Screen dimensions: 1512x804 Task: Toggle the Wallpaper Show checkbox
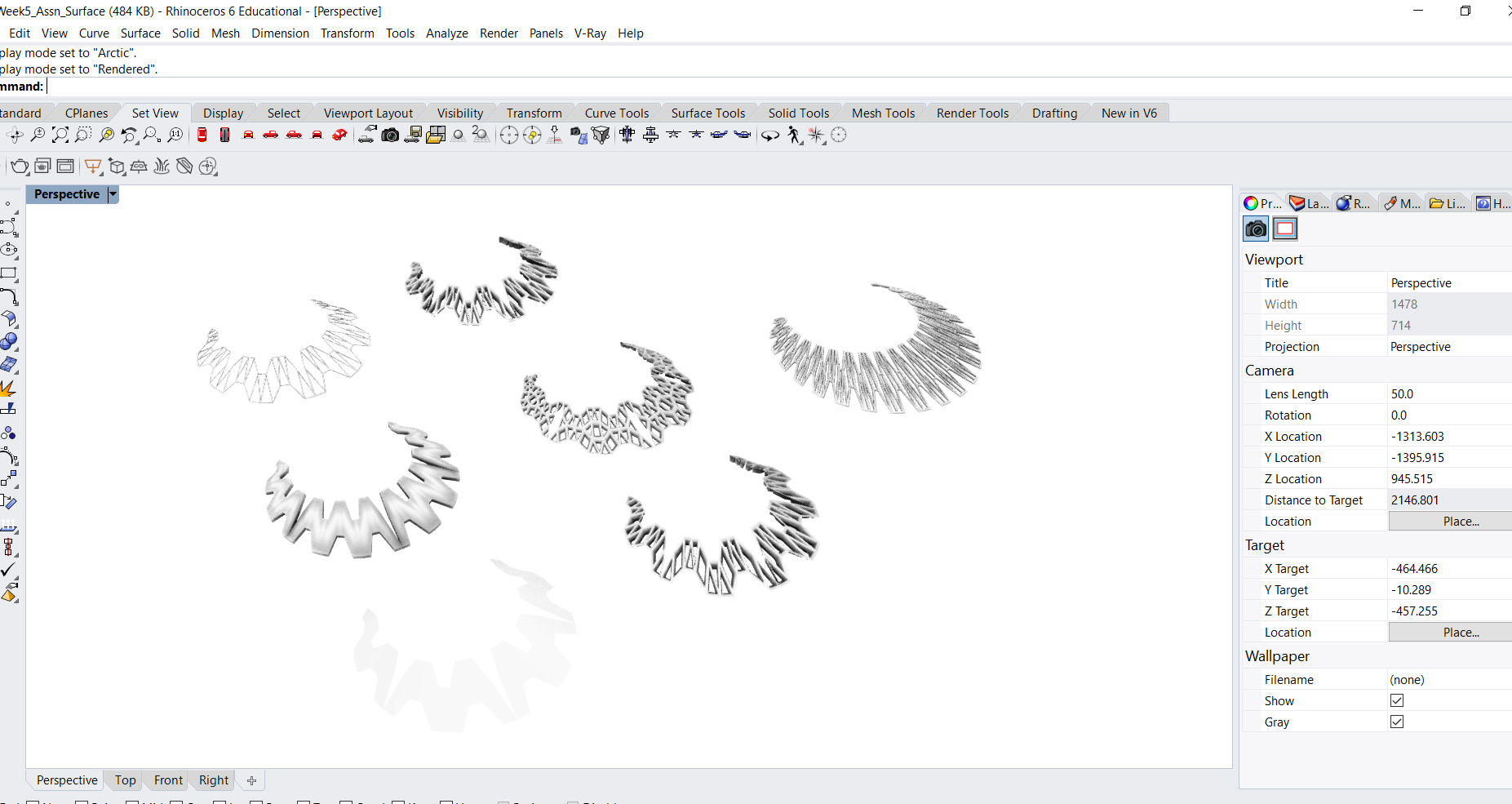pos(1397,701)
